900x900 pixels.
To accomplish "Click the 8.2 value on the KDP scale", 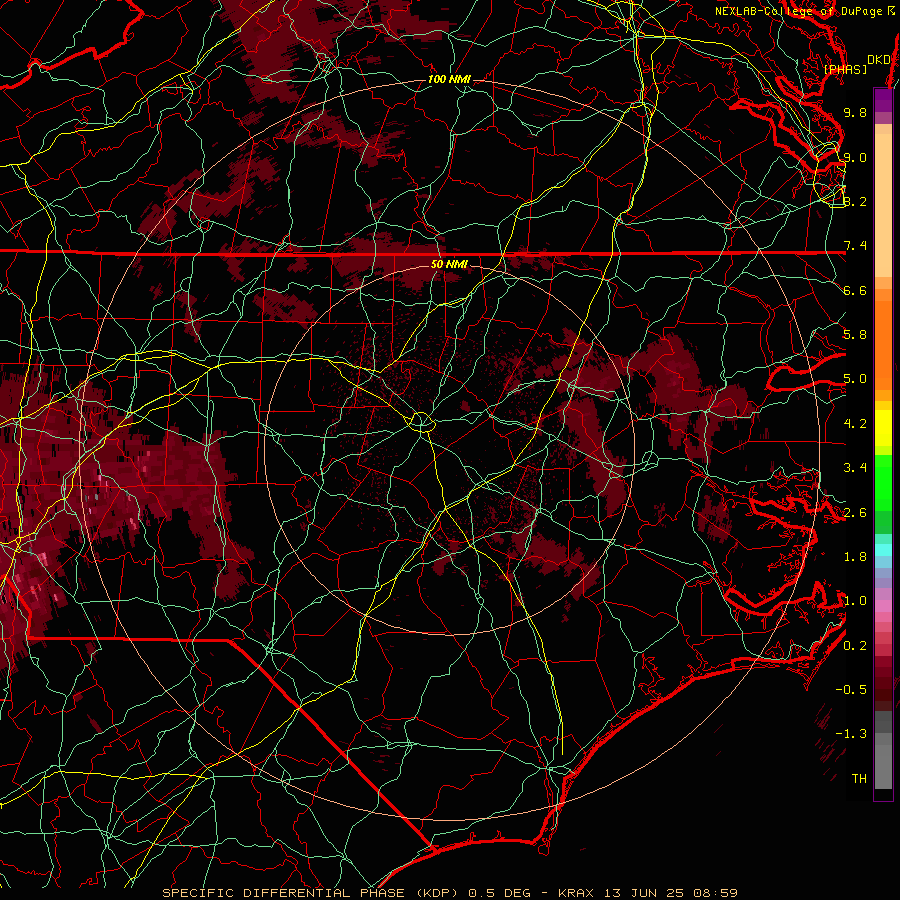I will 855,201.
